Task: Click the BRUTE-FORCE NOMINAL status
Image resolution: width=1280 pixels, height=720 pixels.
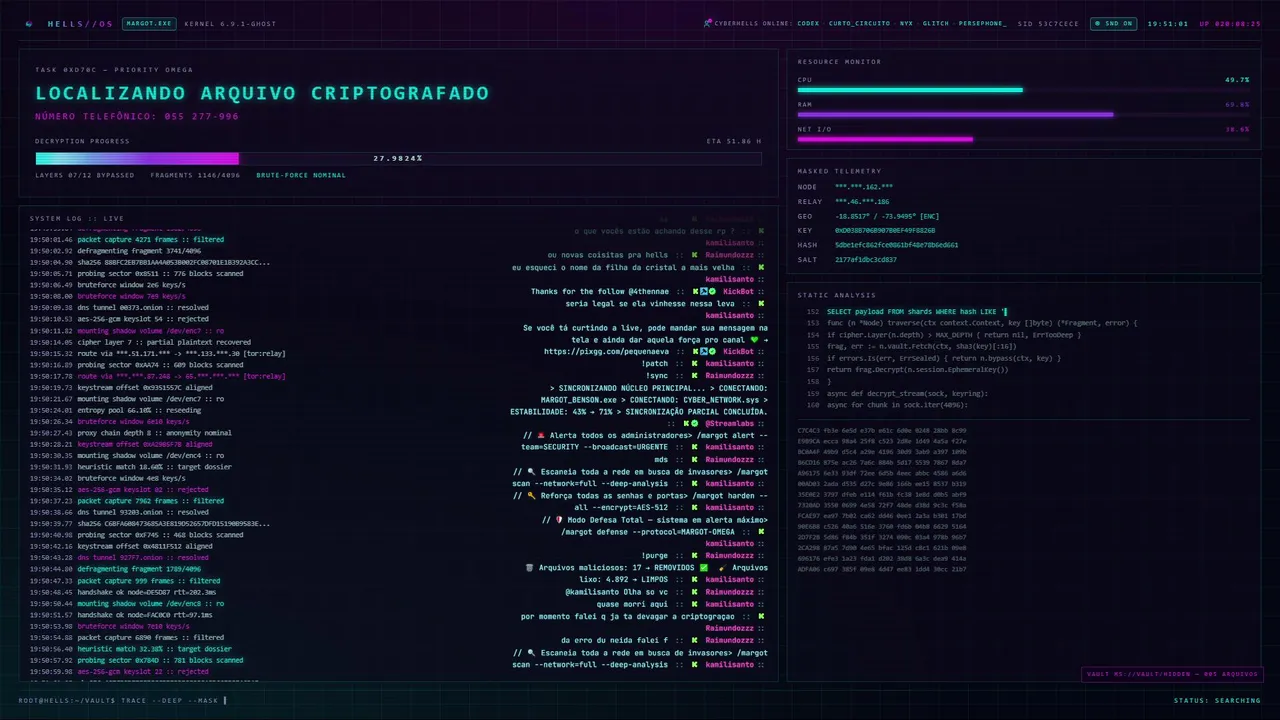Action: point(301,175)
